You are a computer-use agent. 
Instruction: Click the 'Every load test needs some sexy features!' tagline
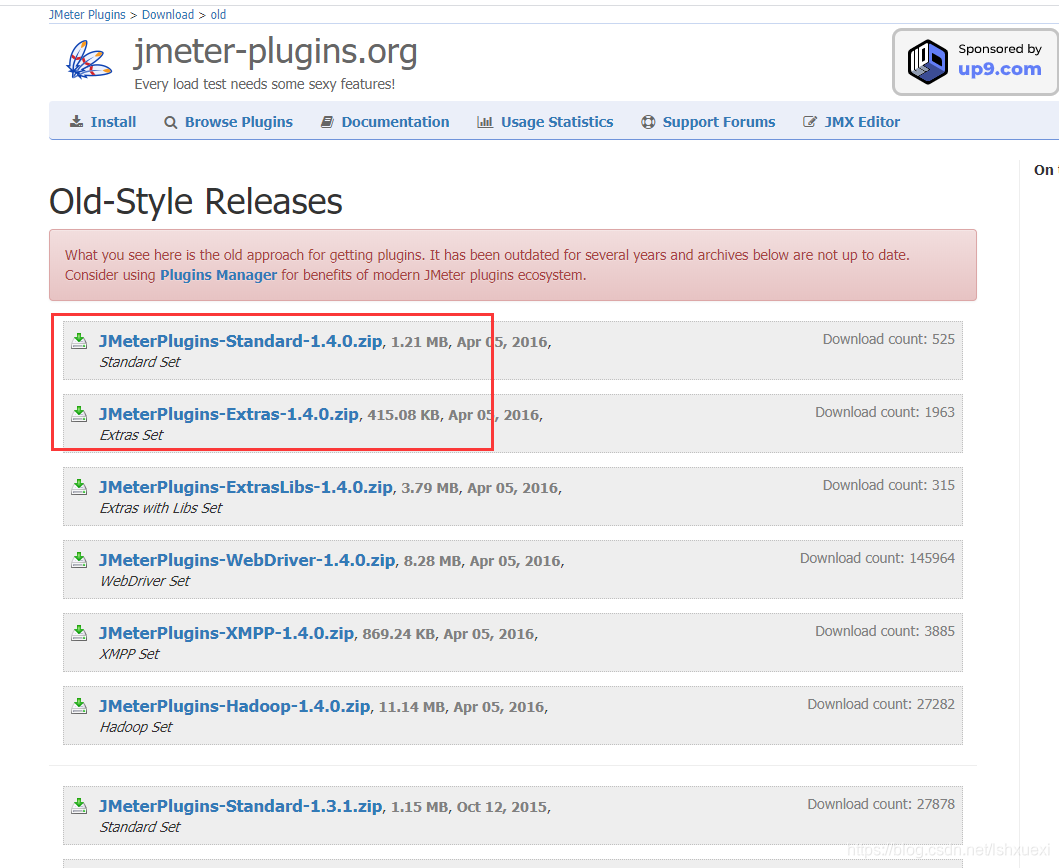[265, 84]
